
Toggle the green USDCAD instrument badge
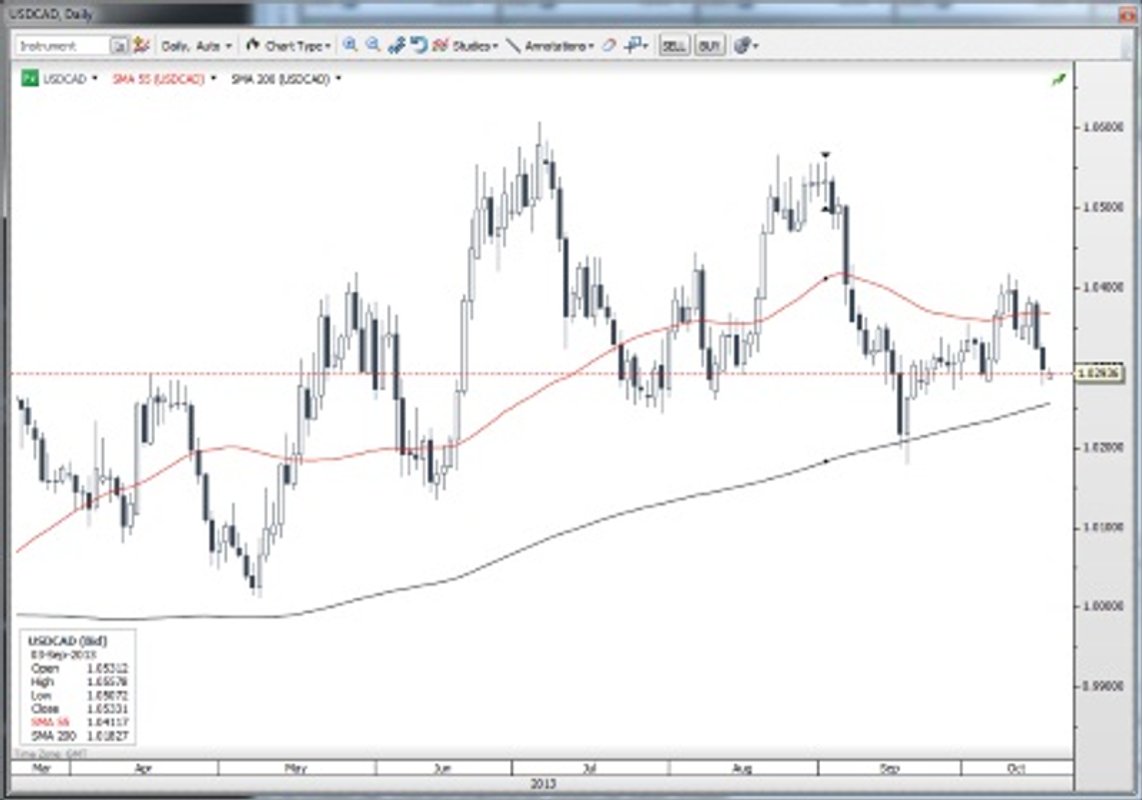click(30, 79)
